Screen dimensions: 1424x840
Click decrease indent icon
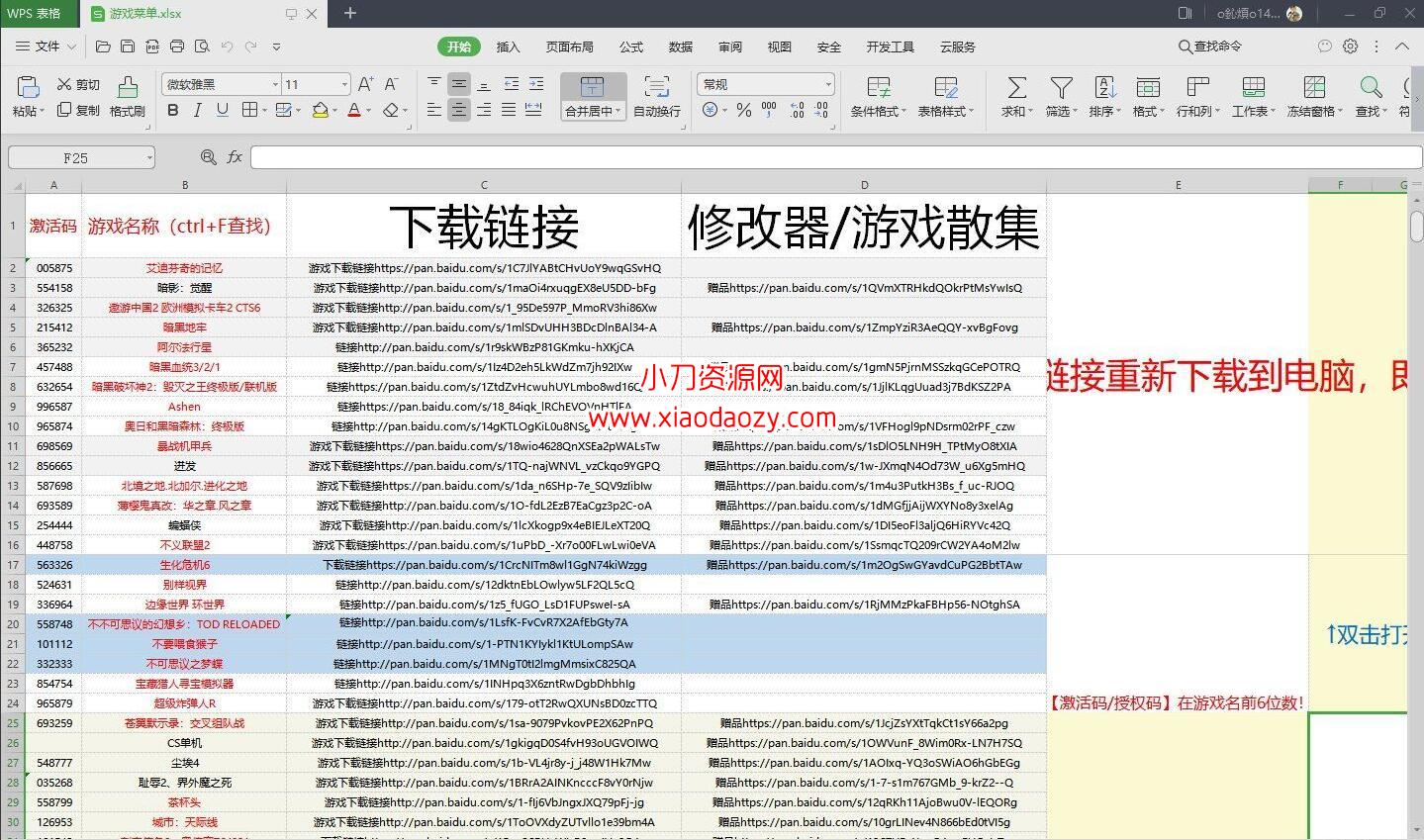tap(511, 84)
